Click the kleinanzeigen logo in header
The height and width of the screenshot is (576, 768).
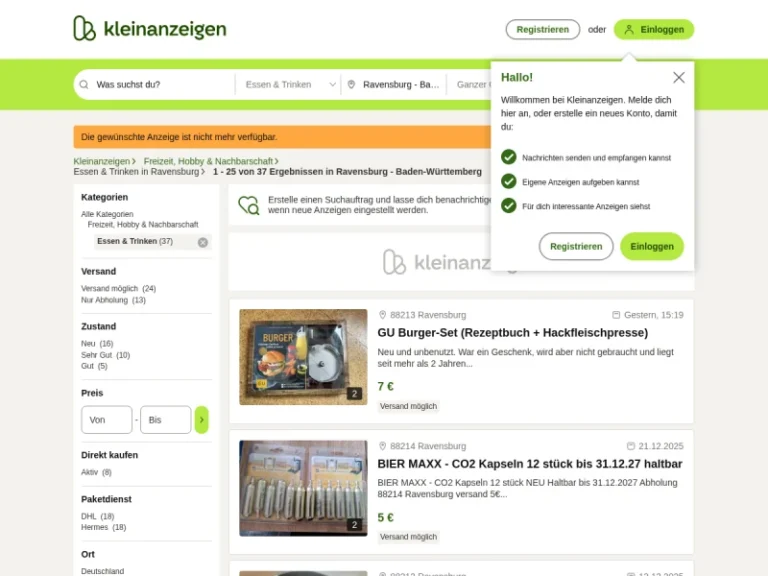[150, 28]
